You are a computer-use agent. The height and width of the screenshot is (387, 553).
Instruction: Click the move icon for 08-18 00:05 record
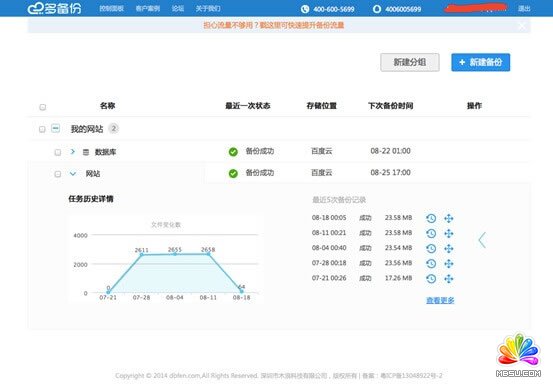[449, 218]
